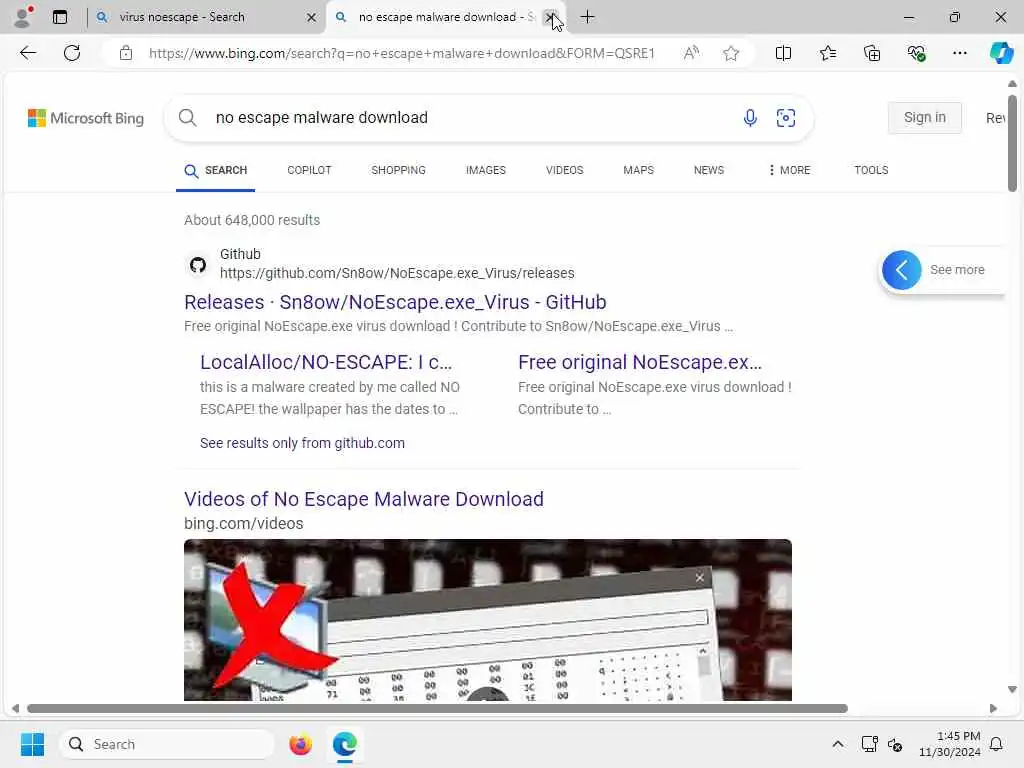Open the Favorites list icon

click(x=827, y=53)
